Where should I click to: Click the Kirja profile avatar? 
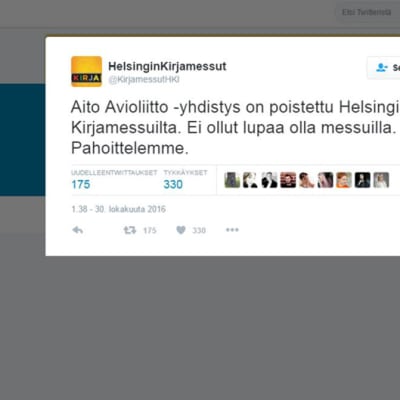pos(86,71)
